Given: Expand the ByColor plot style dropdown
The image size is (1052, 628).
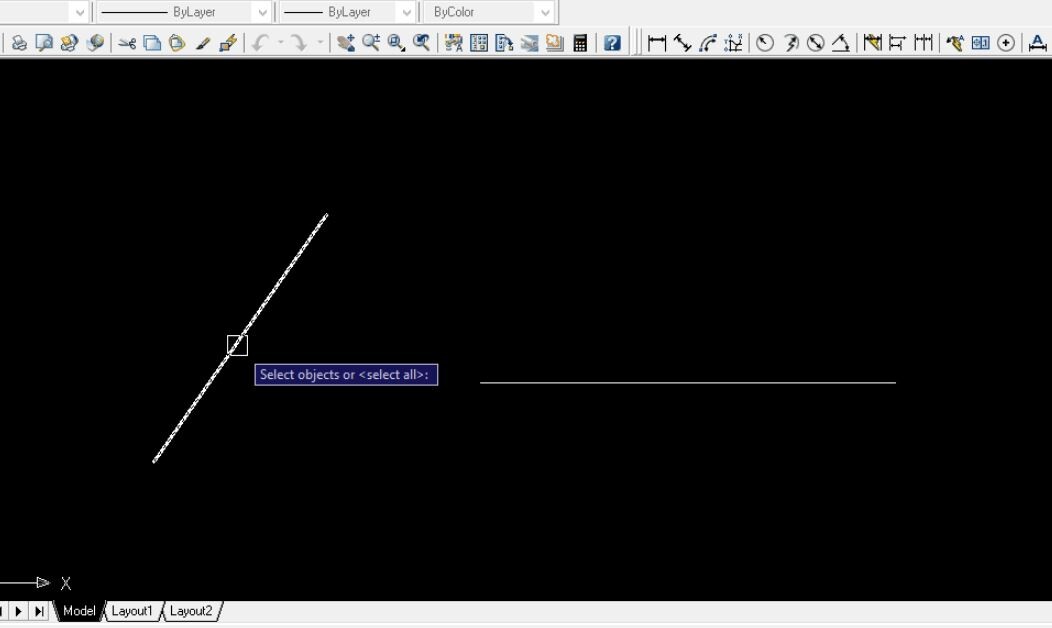Looking at the screenshot, I should coord(543,11).
